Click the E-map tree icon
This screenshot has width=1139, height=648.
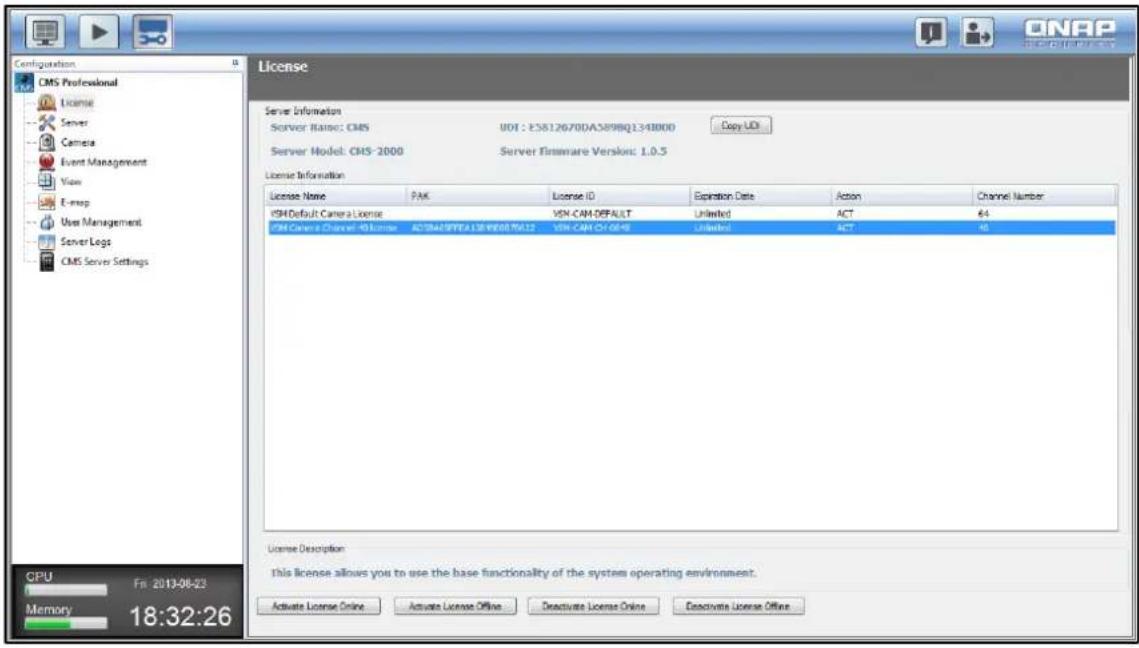tap(46, 202)
